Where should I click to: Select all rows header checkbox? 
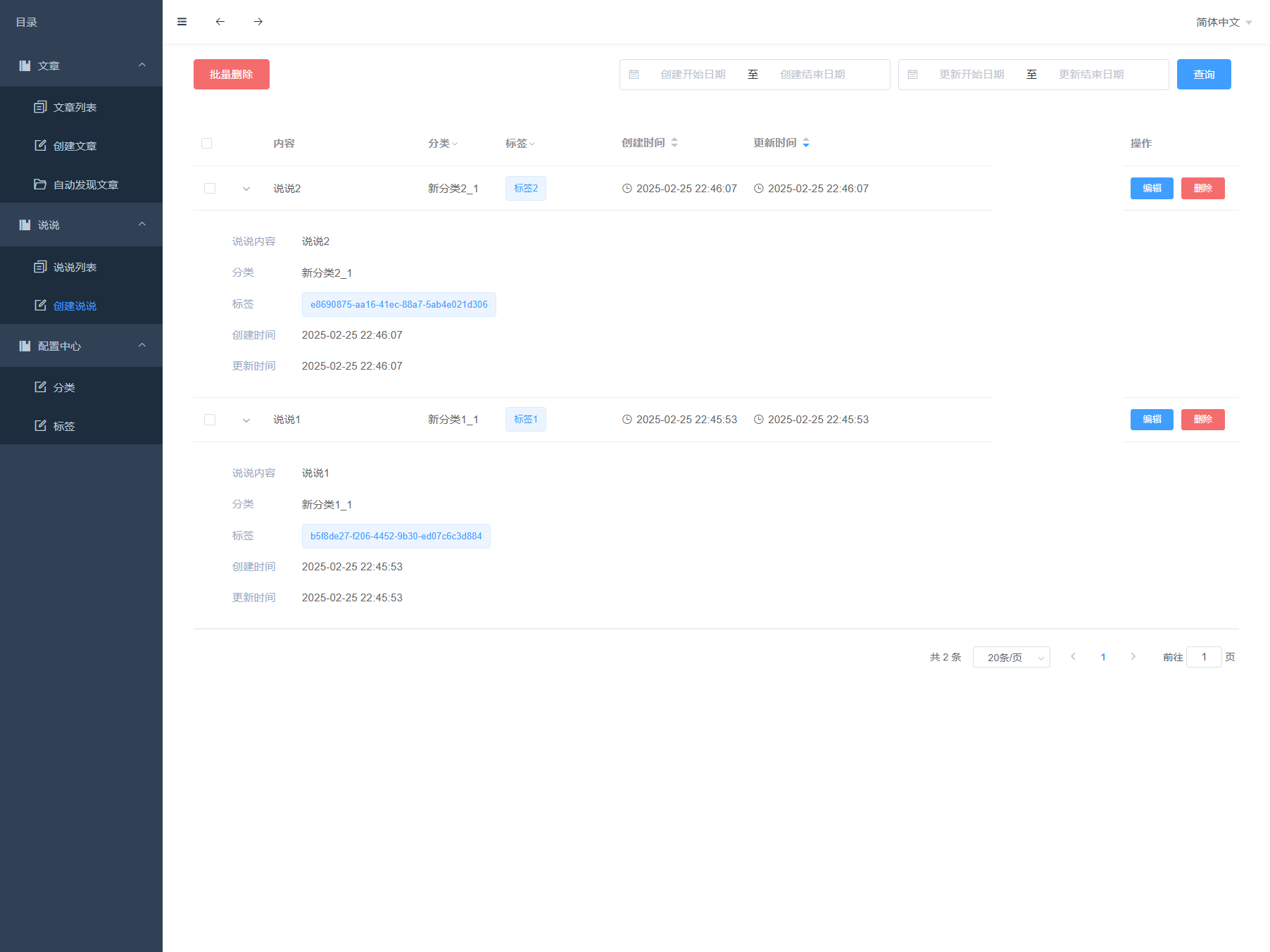(x=206, y=143)
